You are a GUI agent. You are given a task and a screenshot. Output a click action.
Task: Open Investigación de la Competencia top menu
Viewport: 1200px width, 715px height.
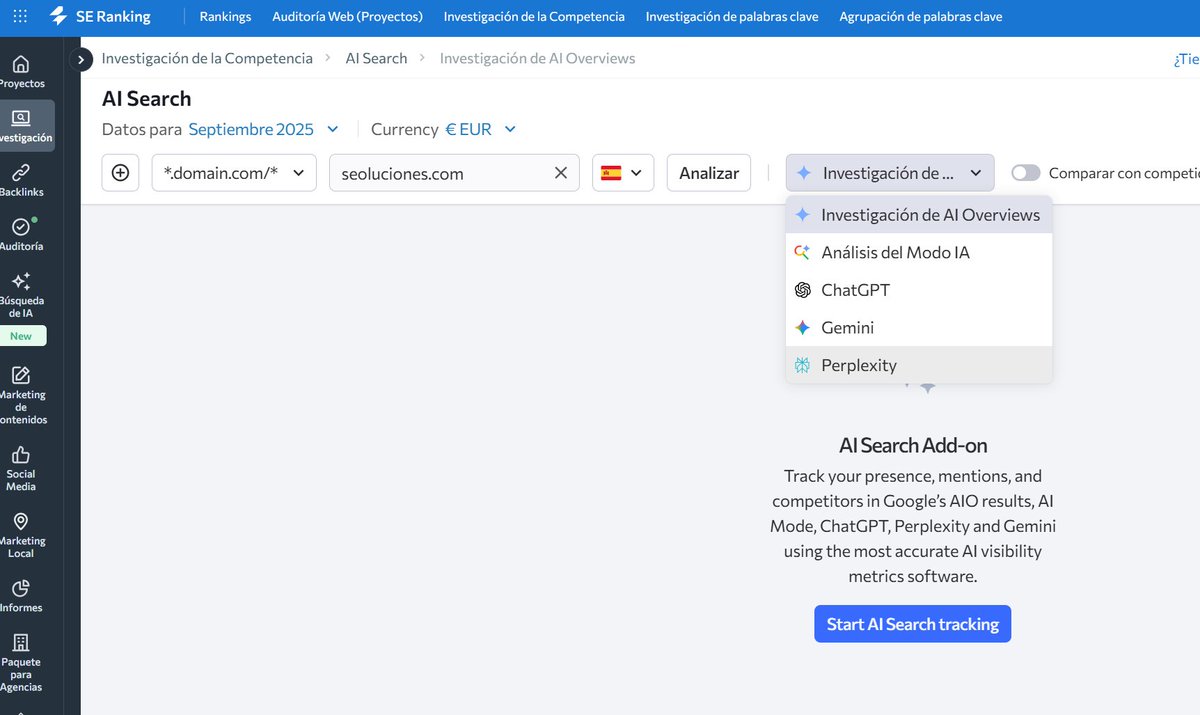point(534,17)
